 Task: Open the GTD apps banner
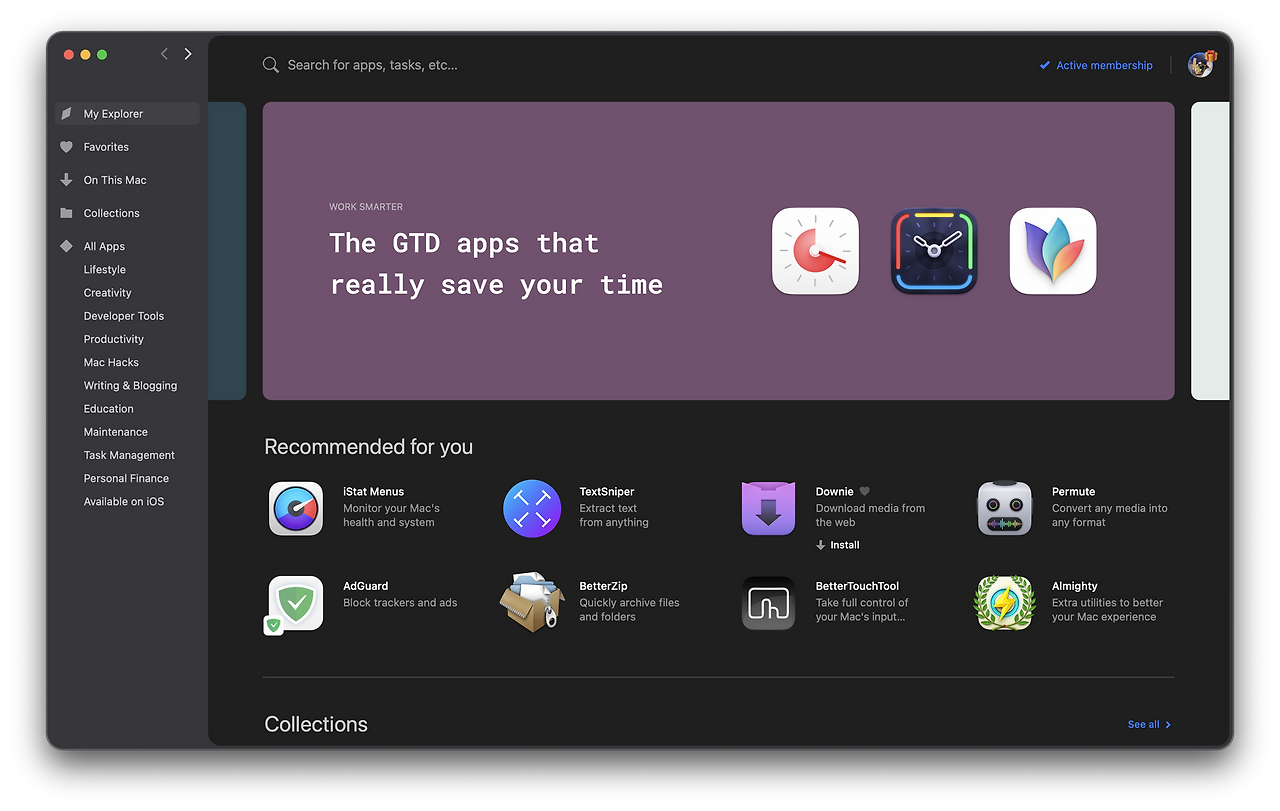point(718,251)
